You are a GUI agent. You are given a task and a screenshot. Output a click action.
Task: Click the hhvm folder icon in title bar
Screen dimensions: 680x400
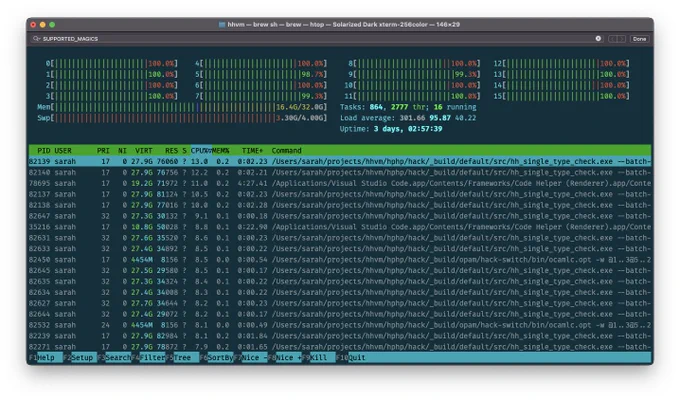(x=222, y=25)
